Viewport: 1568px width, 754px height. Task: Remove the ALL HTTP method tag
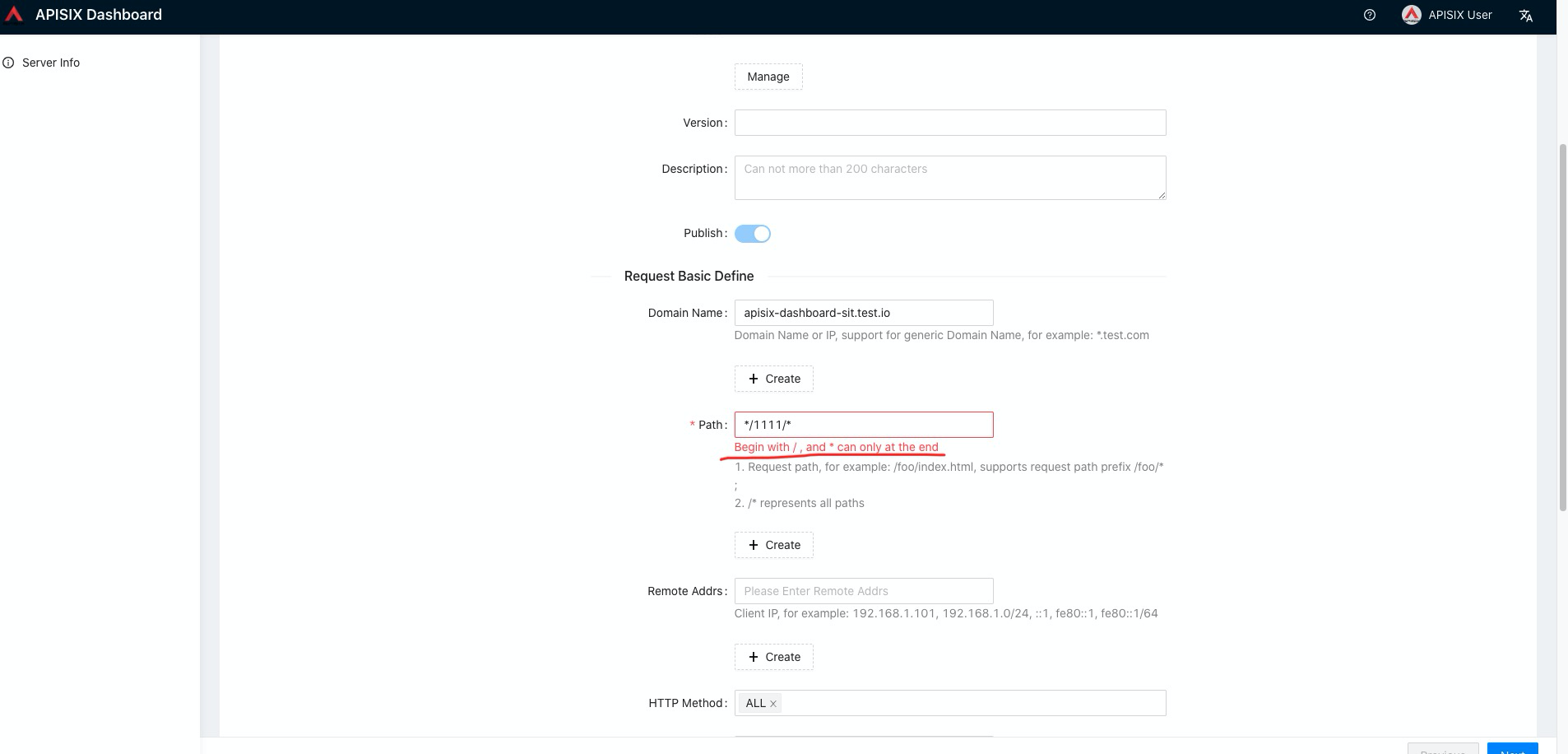coord(772,703)
